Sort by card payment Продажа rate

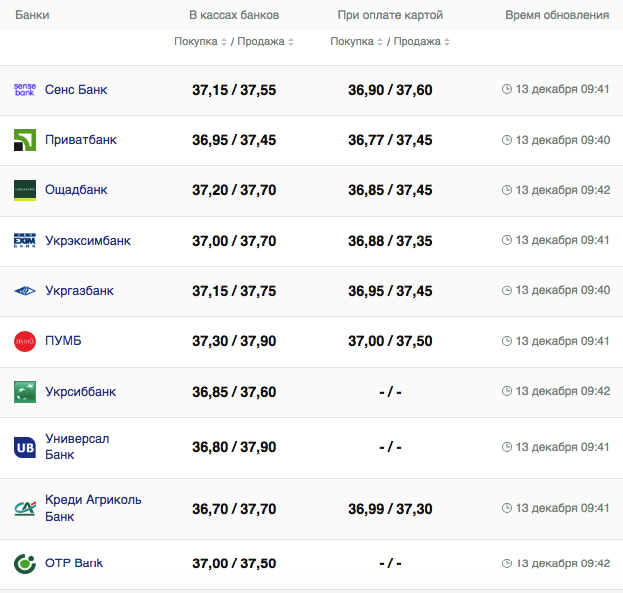tap(420, 42)
